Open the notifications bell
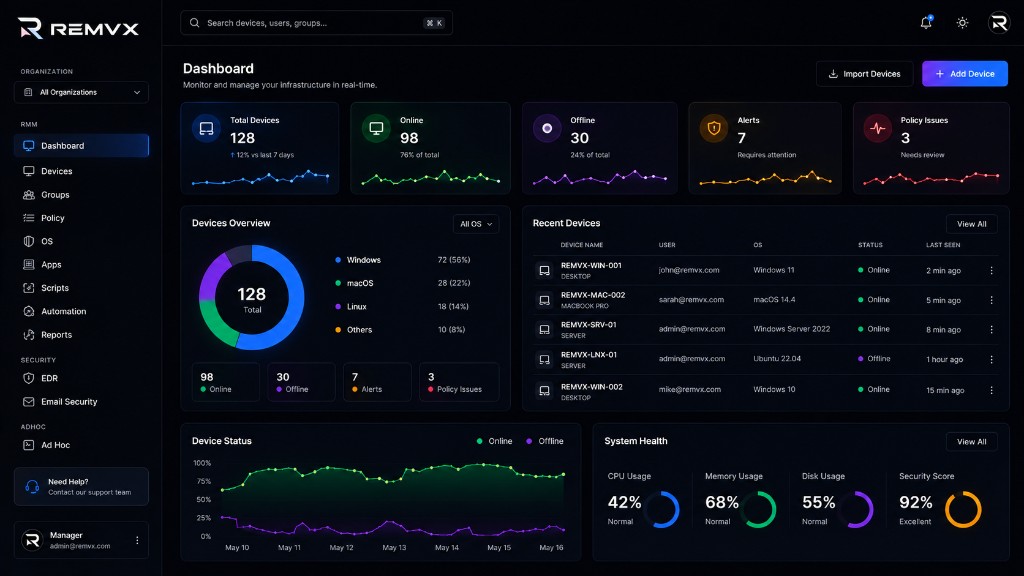1024x576 pixels. pyautogui.click(x=926, y=22)
